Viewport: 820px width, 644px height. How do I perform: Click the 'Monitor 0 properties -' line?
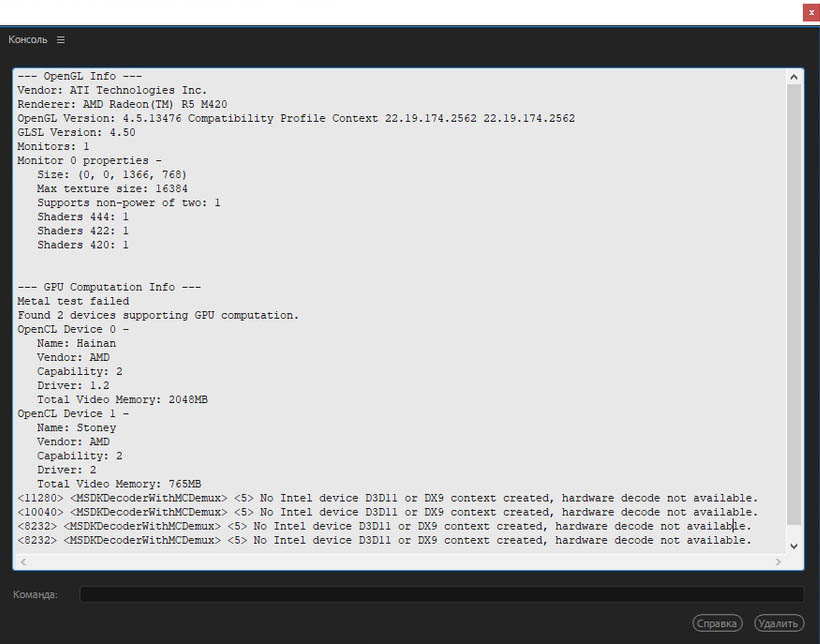[89, 161]
